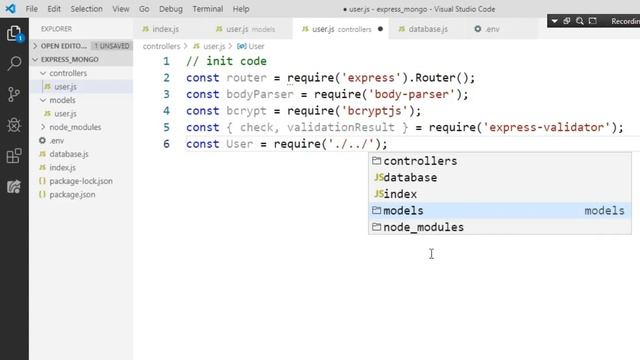The image size is (640, 360).
Task: Click the recorder window capture icon
Action: 567,21
